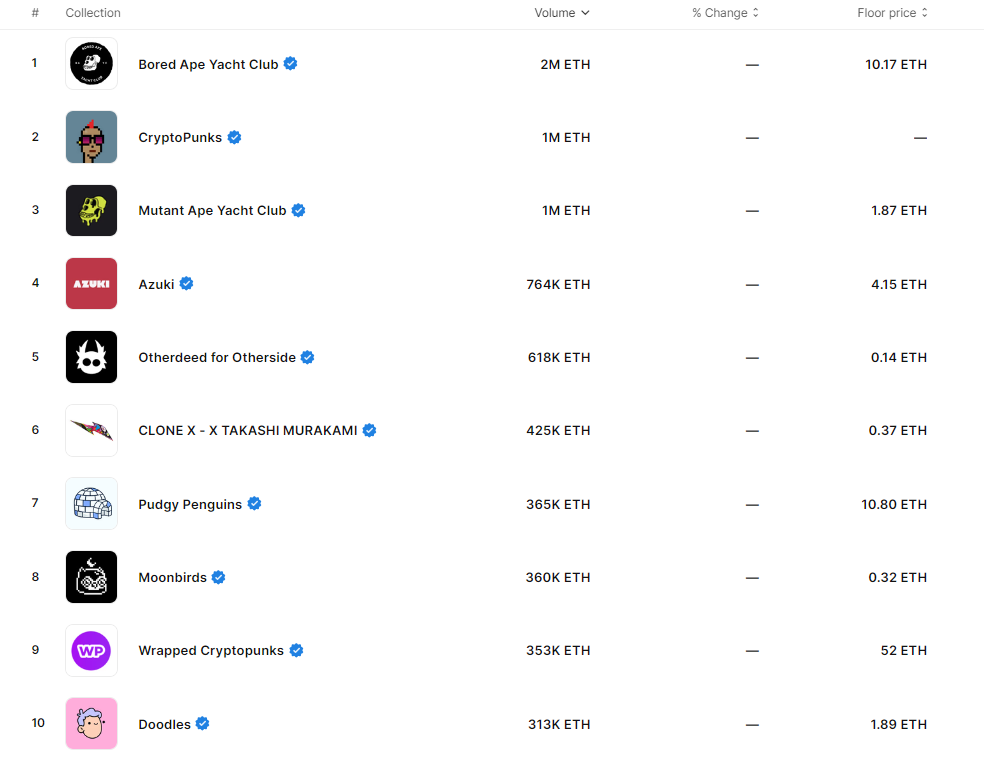The height and width of the screenshot is (759, 984).
Task: Open the Bored Ape Yacht Club link
Action: [x=208, y=64]
